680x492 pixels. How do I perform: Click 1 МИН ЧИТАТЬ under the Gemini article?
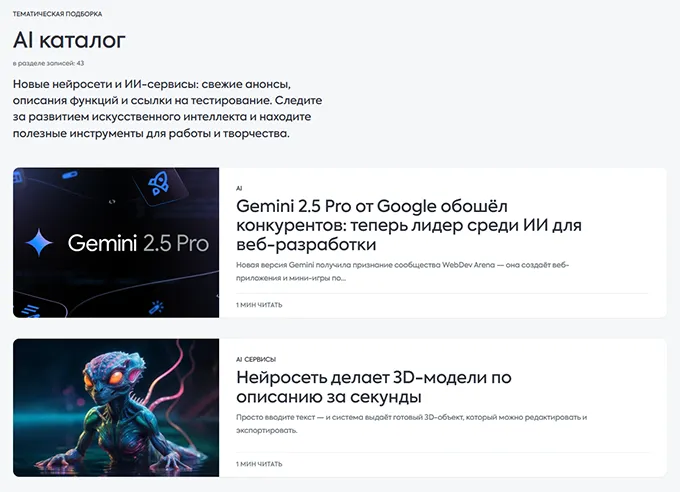point(259,305)
